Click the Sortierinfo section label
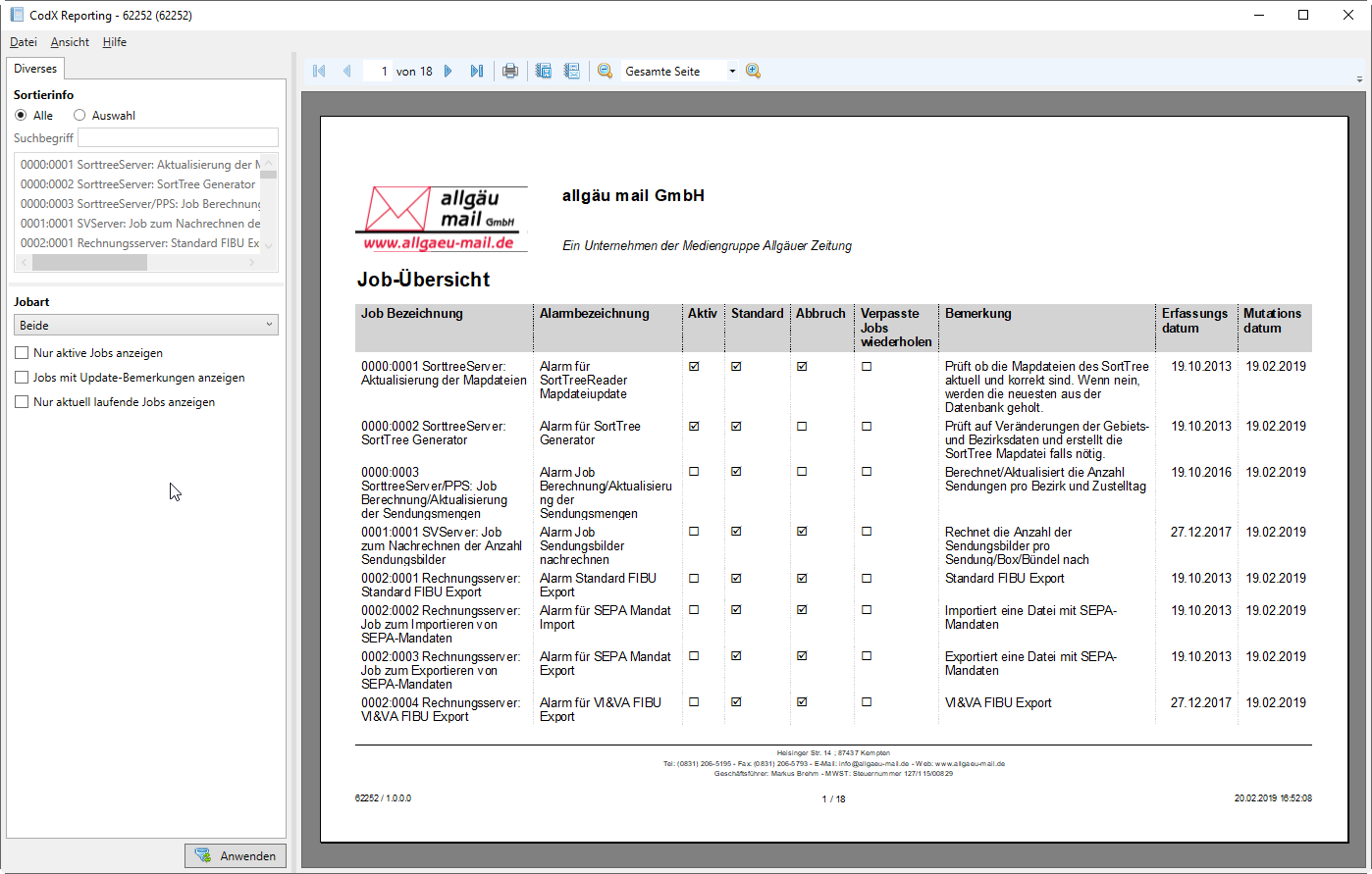The width and height of the screenshot is (1372, 874). point(43,95)
